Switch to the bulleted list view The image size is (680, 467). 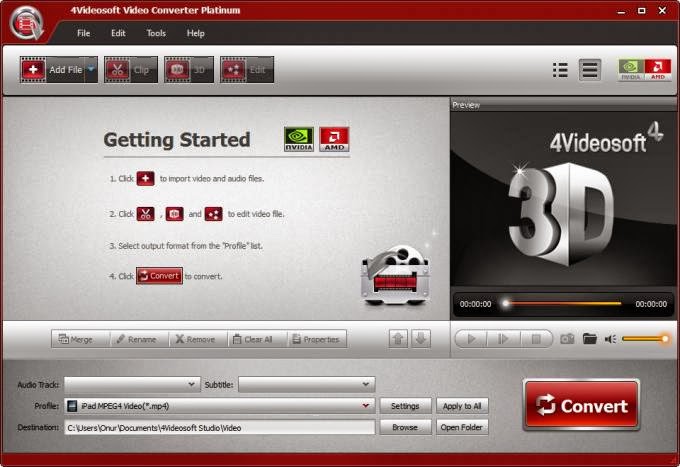click(x=560, y=70)
